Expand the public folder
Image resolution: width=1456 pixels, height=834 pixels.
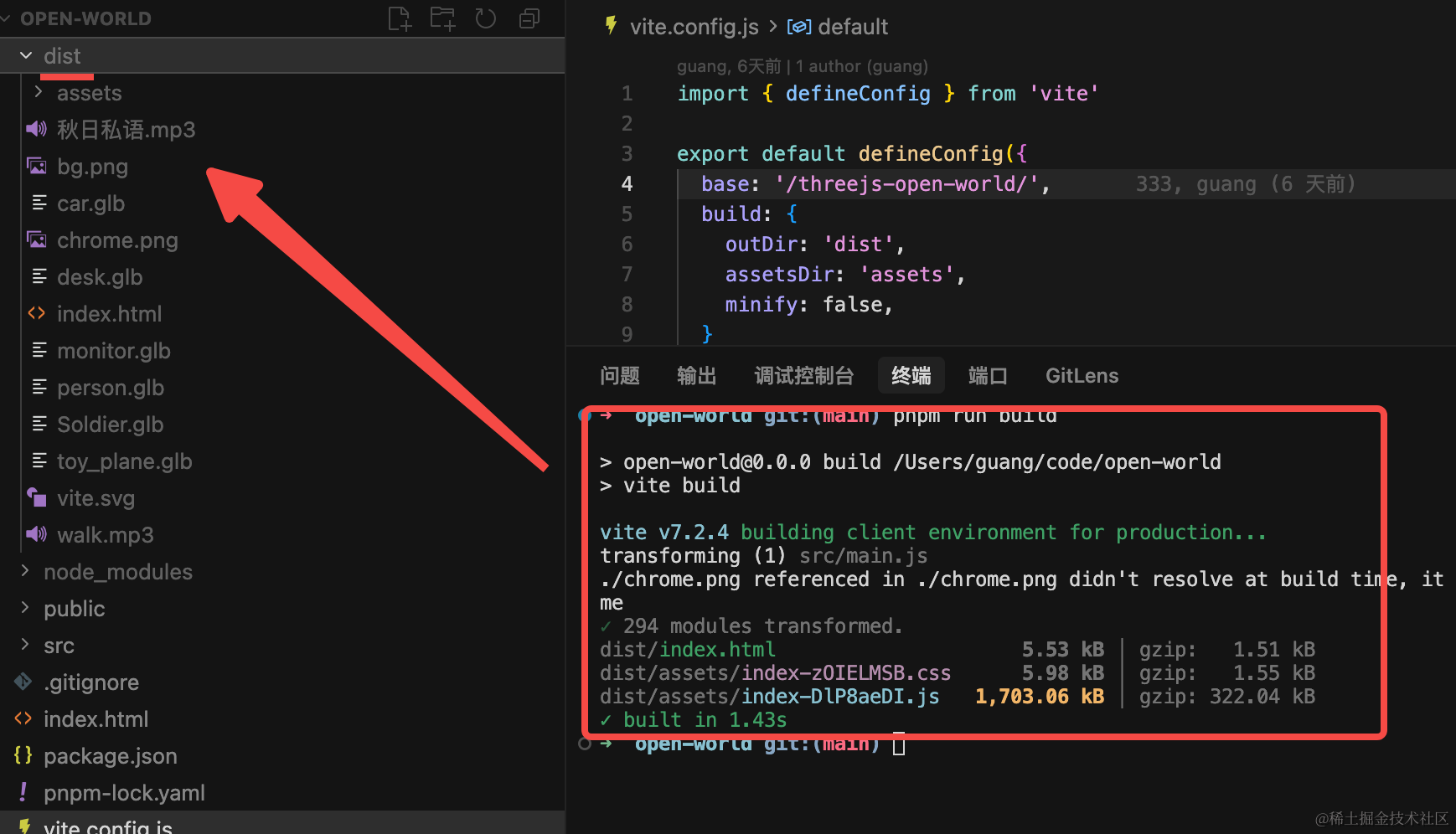click(25, 608)
